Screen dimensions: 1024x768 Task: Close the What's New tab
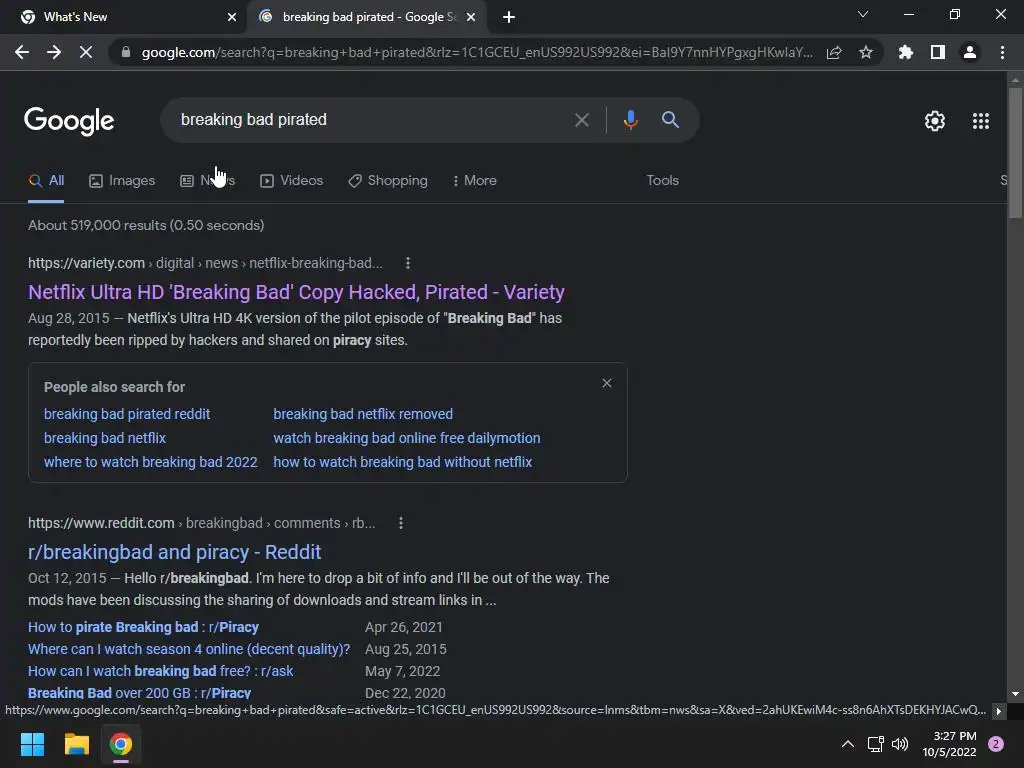click(232, 17)
